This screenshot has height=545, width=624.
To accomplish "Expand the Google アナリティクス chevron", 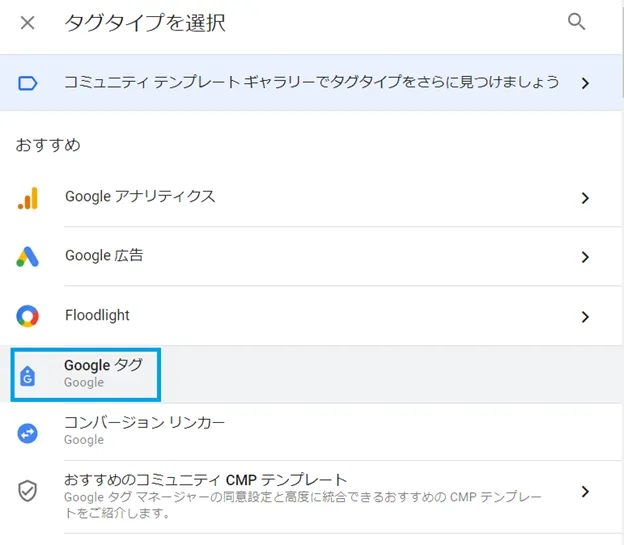I will pyautogui.click(x=585, y=198).
